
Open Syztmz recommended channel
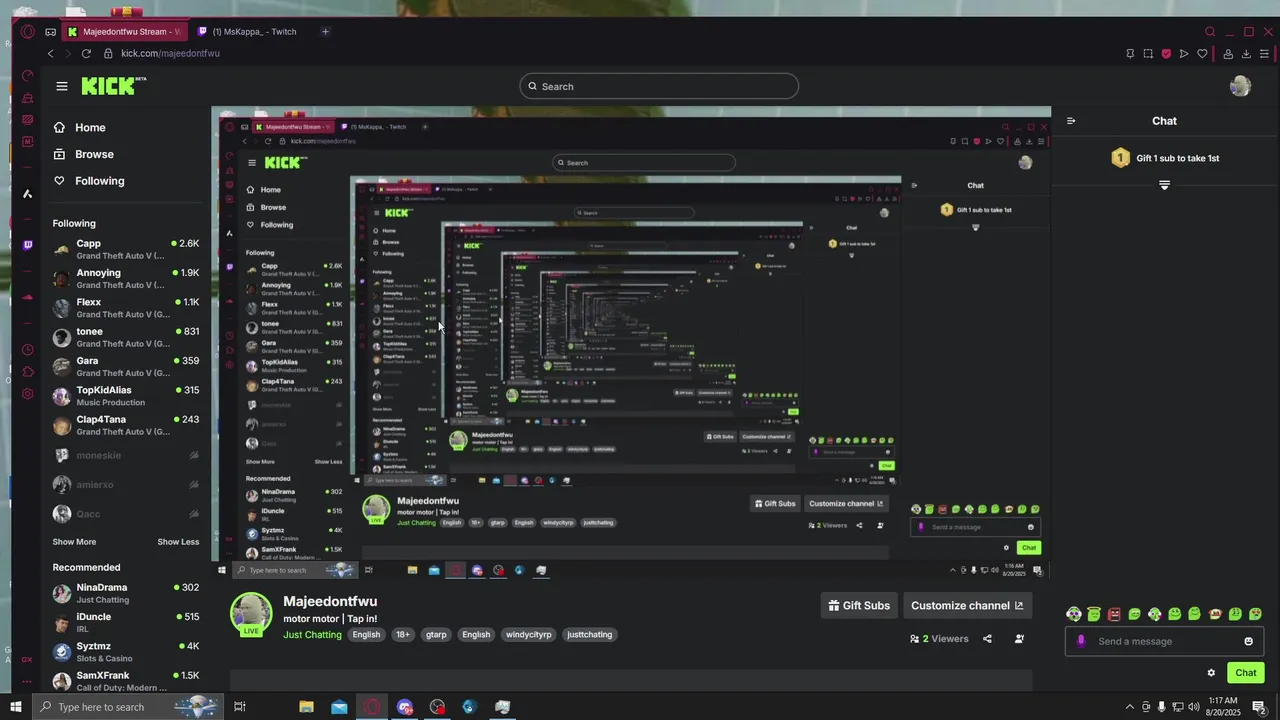click(126, 652)
